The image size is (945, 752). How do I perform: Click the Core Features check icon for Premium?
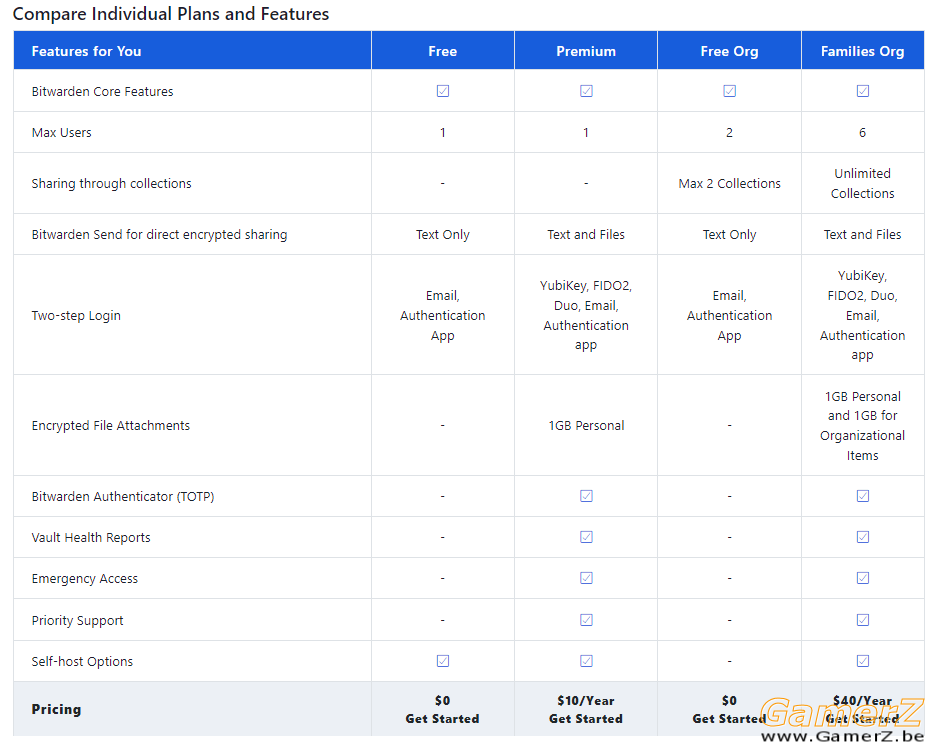point(586,91)
